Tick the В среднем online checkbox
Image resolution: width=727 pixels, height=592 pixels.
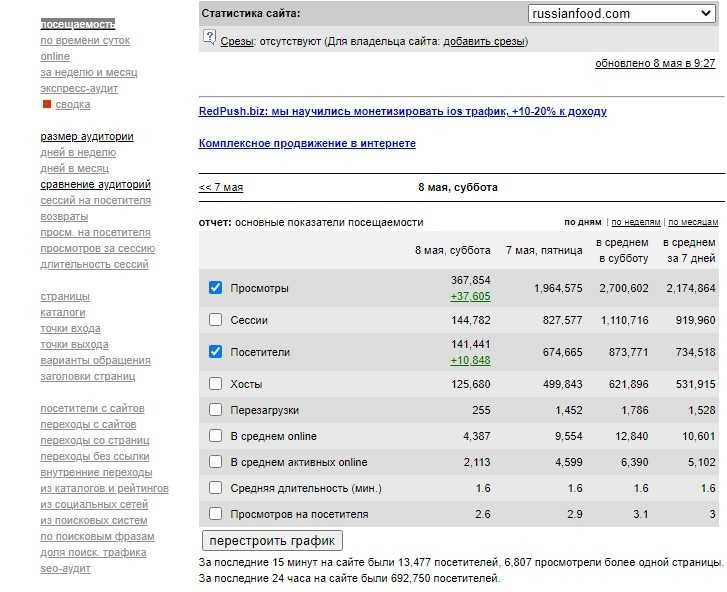tap(215, 436)
